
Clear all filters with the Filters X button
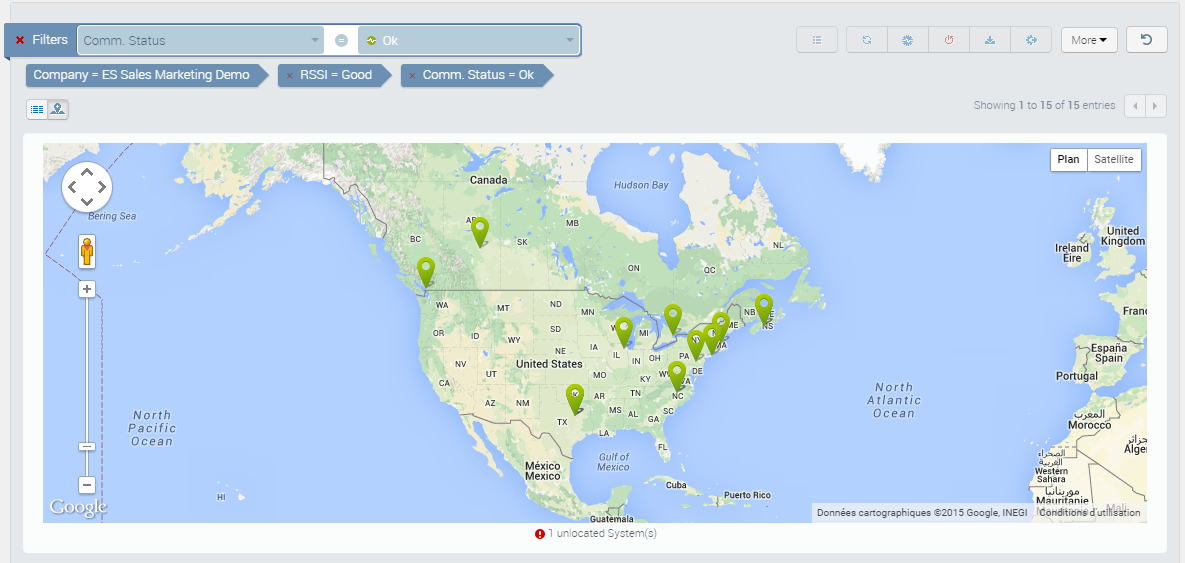pos(20,40)
